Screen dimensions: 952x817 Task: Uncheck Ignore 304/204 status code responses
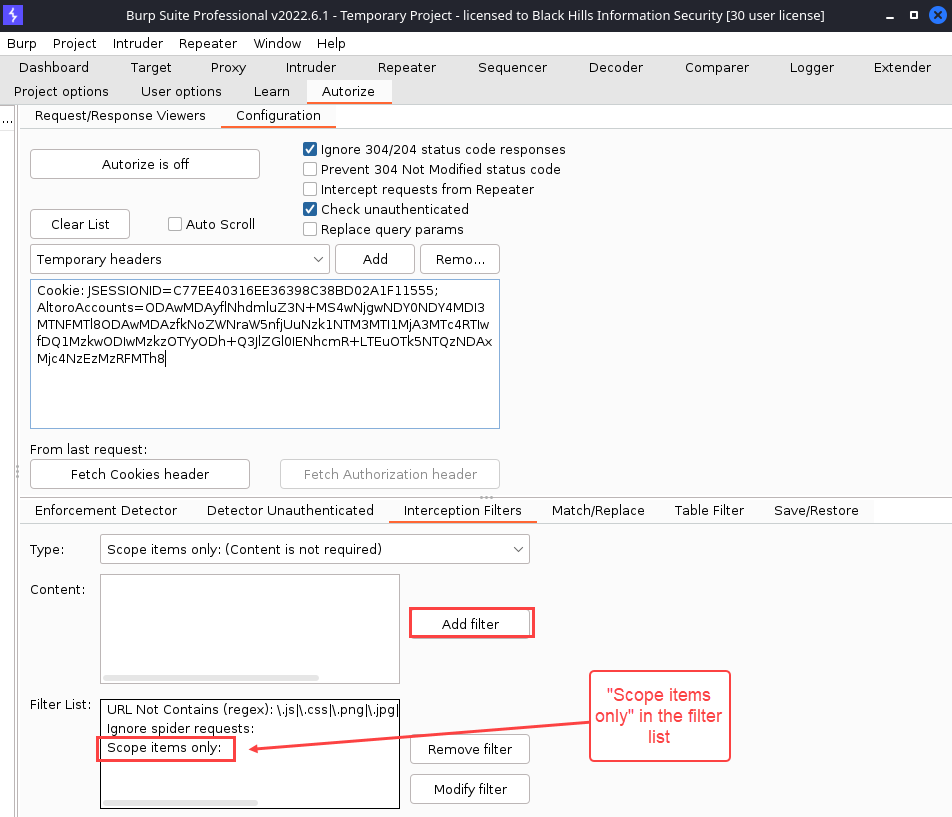tap(310, 149)
